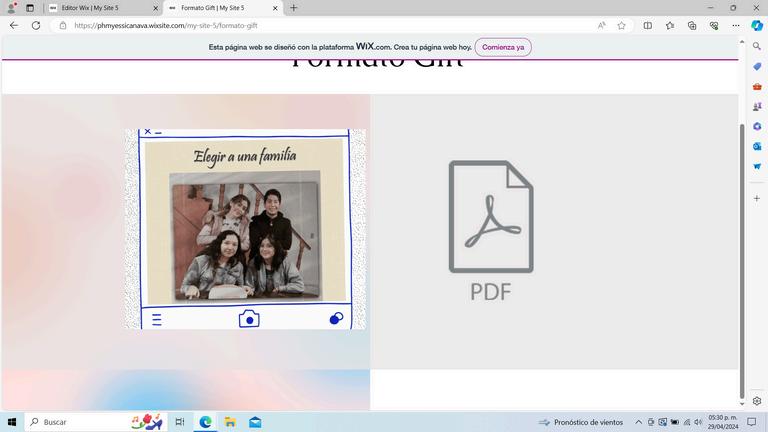Screen dimensions: 768x432
Task: Show hidden system tray icons
Action: tap(638, 422)
